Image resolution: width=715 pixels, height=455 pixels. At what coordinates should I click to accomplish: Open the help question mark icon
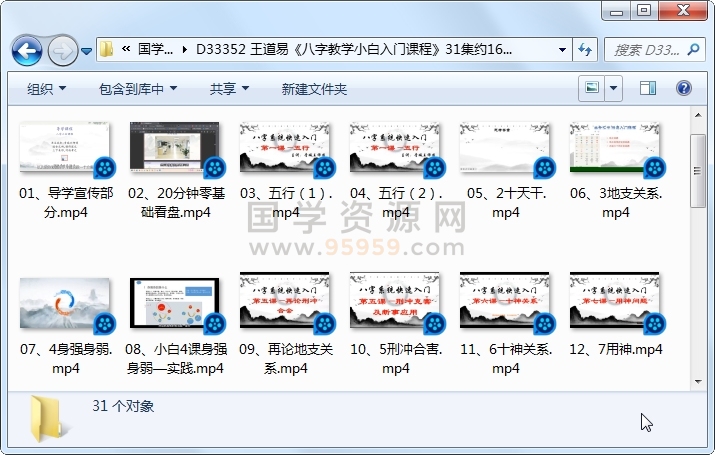click(684, 88)
